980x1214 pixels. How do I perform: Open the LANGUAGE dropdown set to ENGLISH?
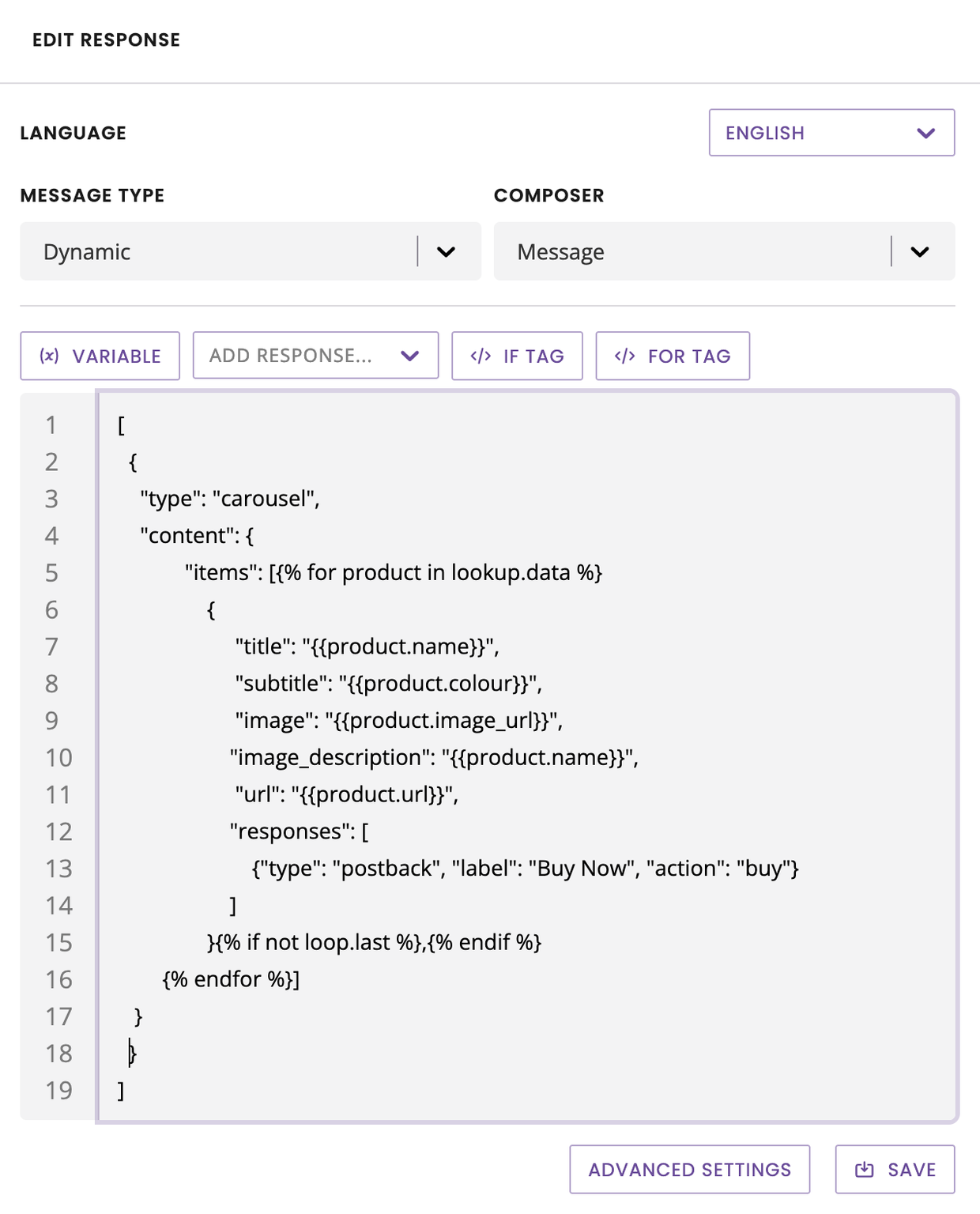[x=831, y=132]
